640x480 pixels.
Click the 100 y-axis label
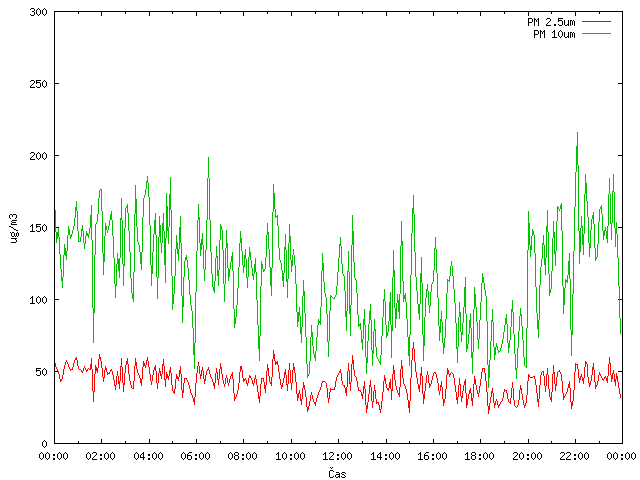(x=39, y=300)
